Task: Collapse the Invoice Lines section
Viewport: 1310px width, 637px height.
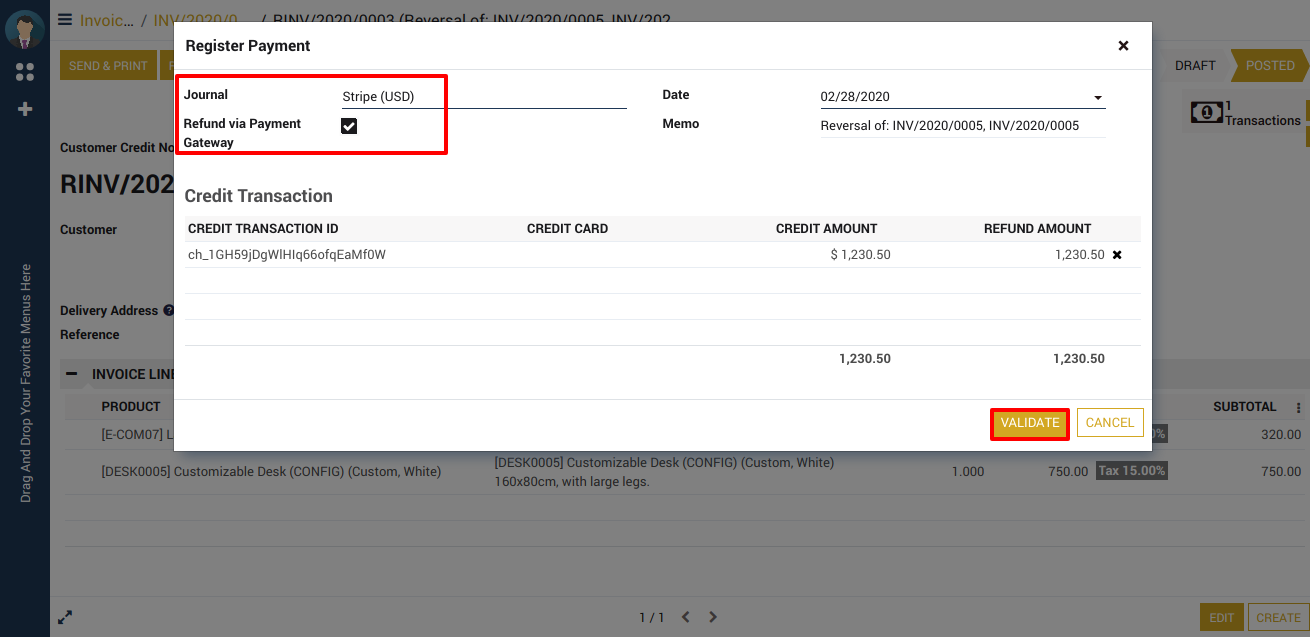Action: (x=71, y=374)
